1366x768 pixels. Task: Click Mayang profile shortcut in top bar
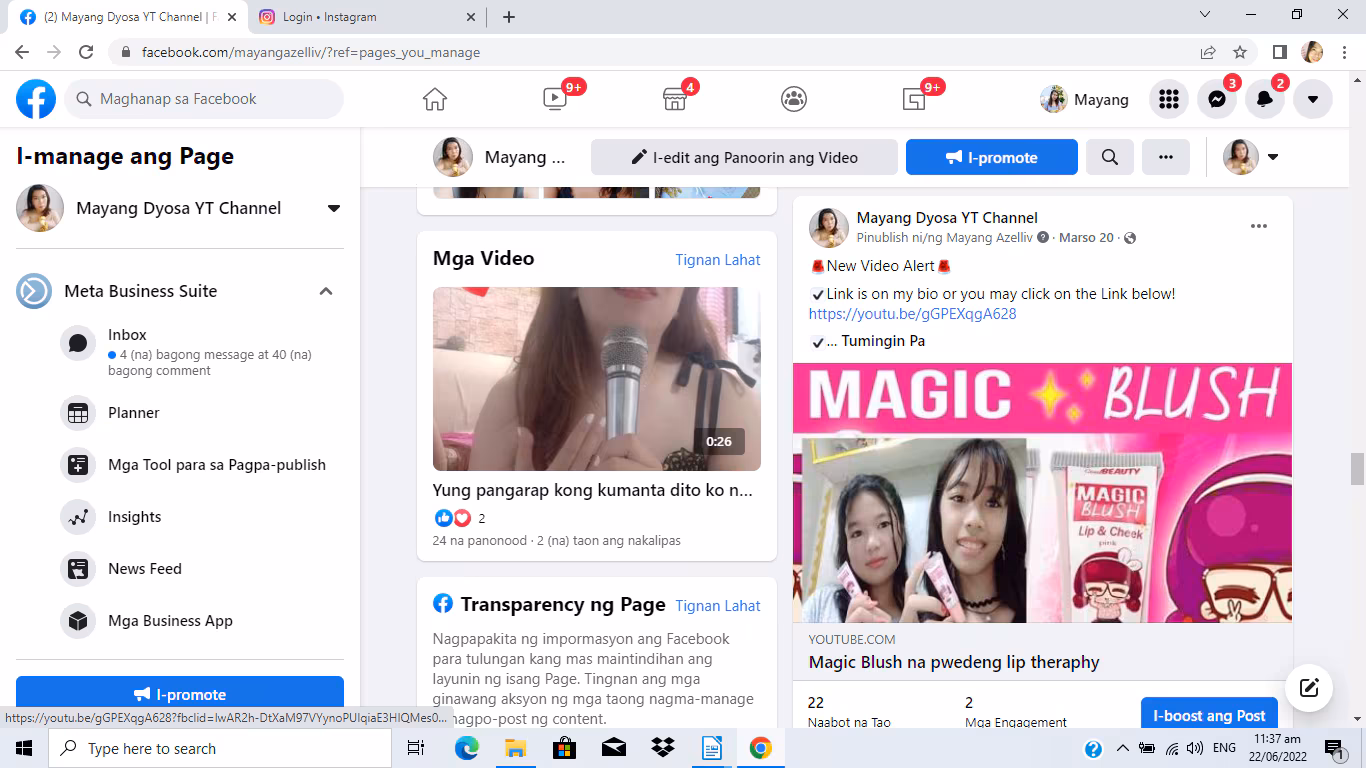pos(1085,99)
